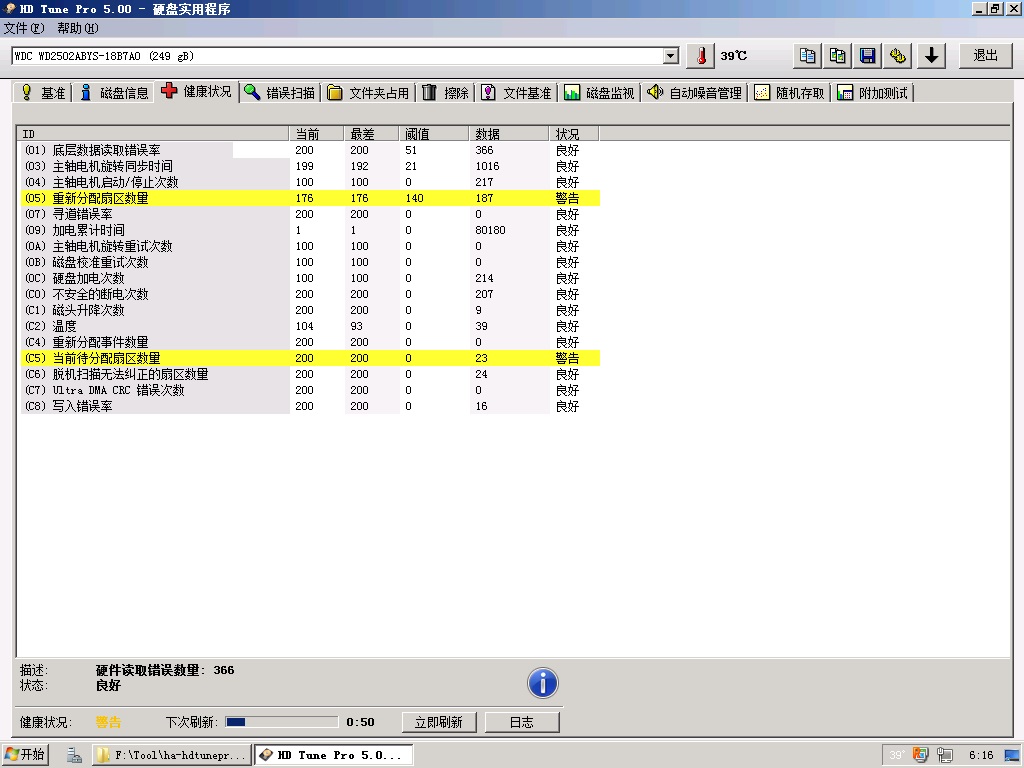Select the (C7) Ultra DMA CRC 错误次数 row

pos(310,390)
